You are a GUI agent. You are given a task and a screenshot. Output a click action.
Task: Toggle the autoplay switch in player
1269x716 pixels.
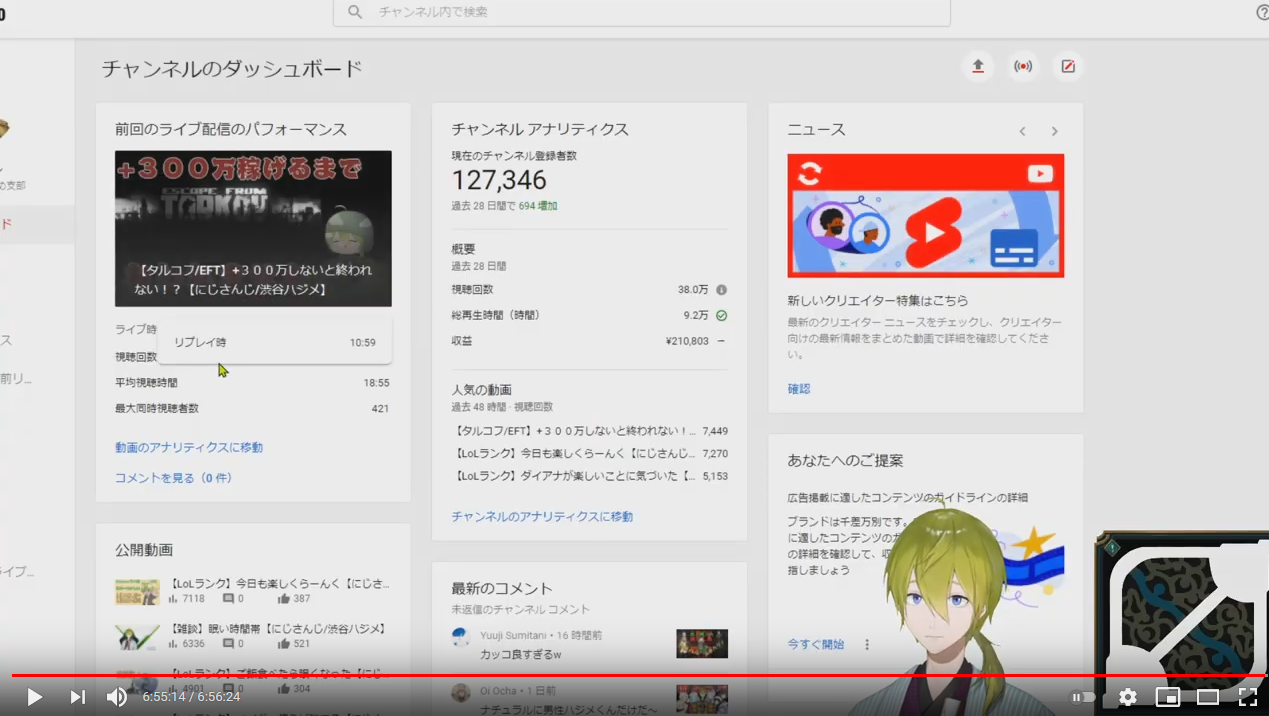point(1084,697)
